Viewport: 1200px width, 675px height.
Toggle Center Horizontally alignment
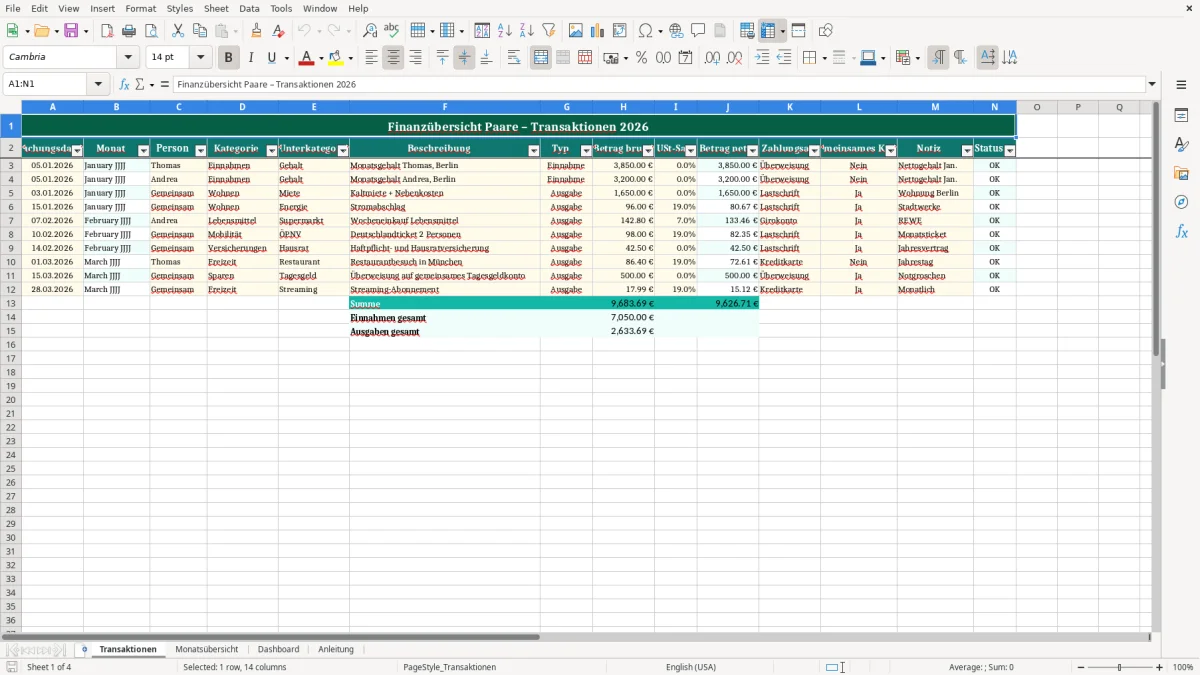pyautogui.click(x=393, y=58)
